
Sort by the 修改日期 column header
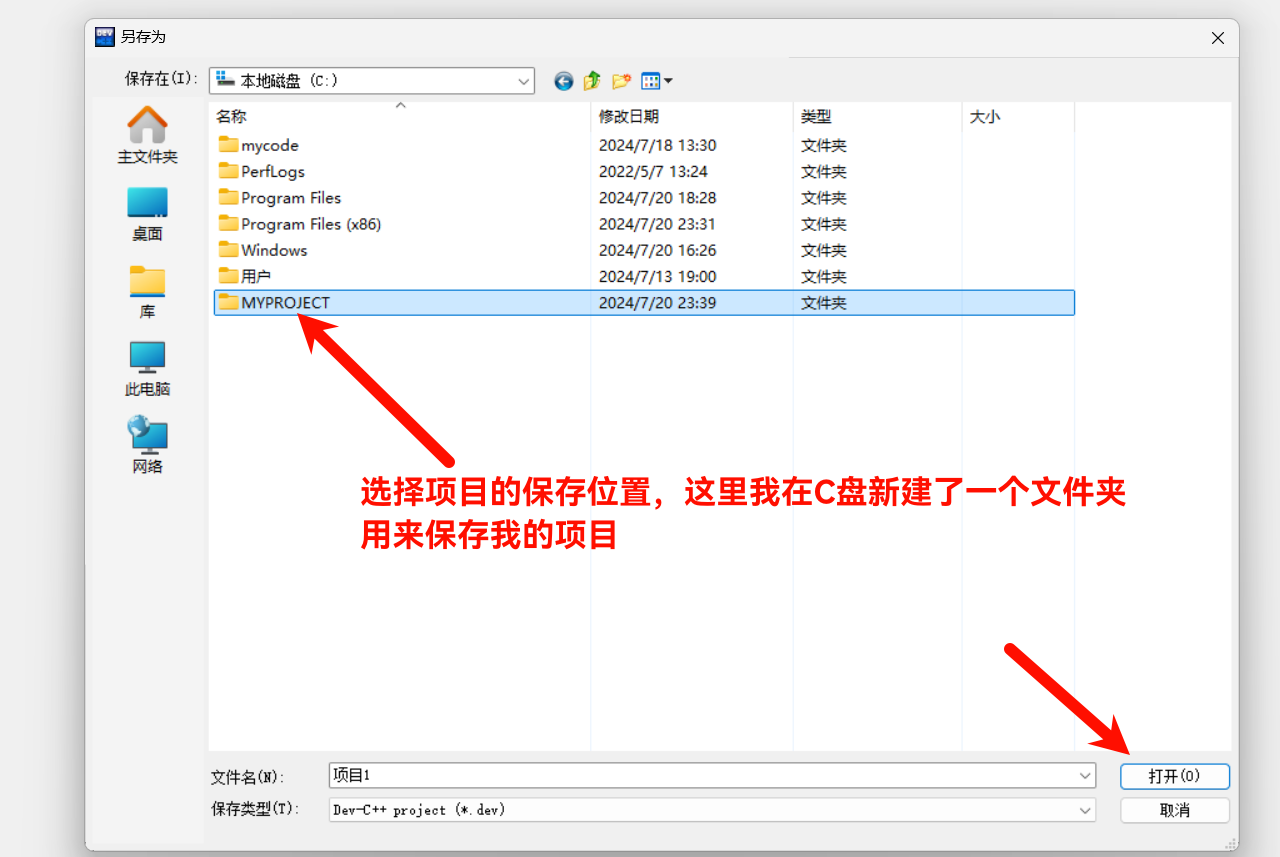click(693, 117)
